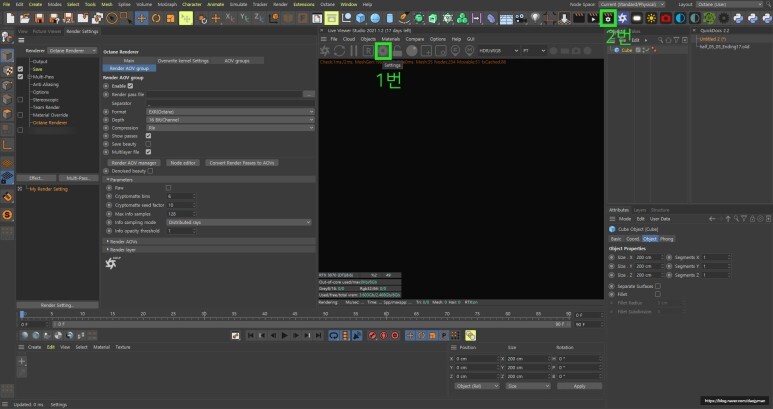Toggle the Multilayer file checkbox

point(148,152)
